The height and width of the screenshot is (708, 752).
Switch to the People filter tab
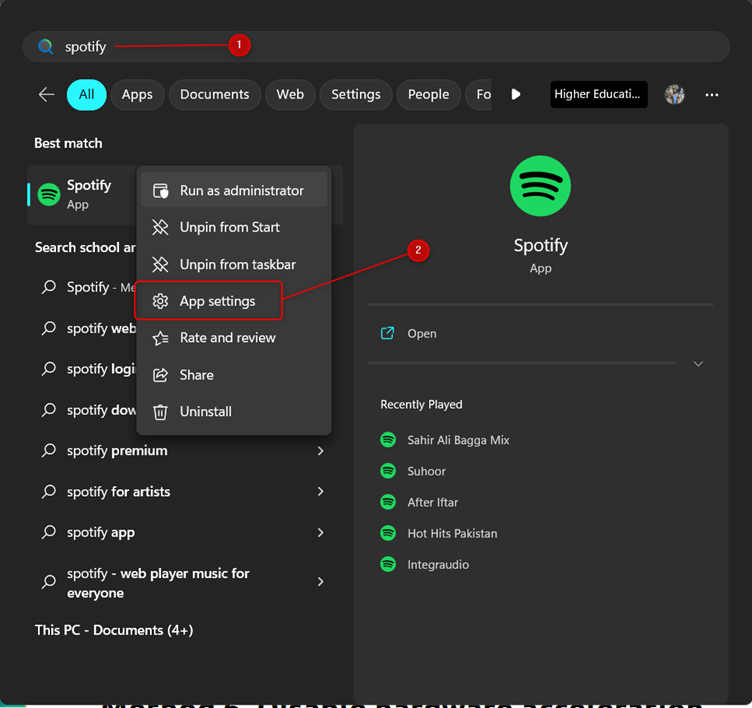[428, 94]
